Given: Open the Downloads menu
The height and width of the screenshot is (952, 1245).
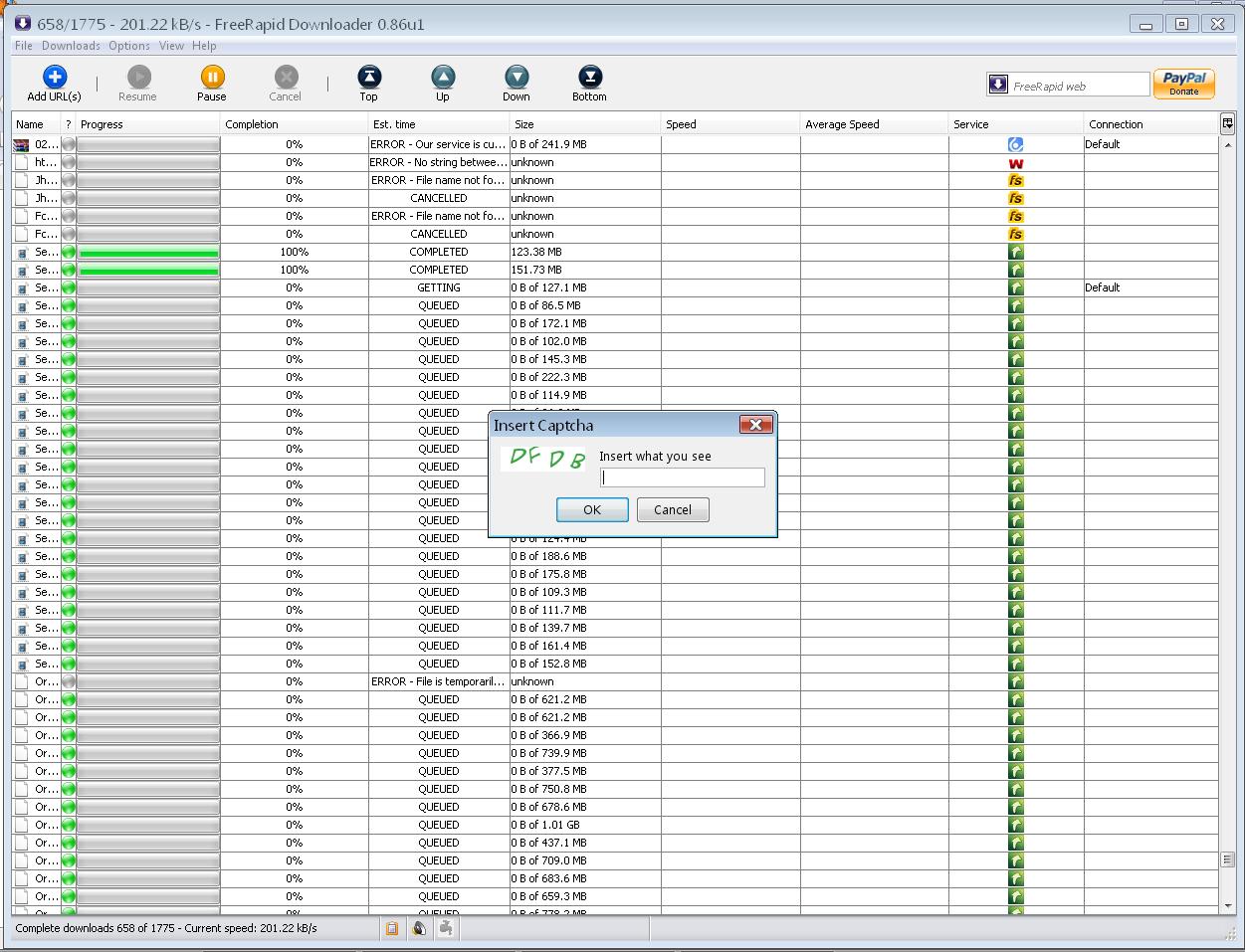Looking at the screenshot, I should 71,46.
